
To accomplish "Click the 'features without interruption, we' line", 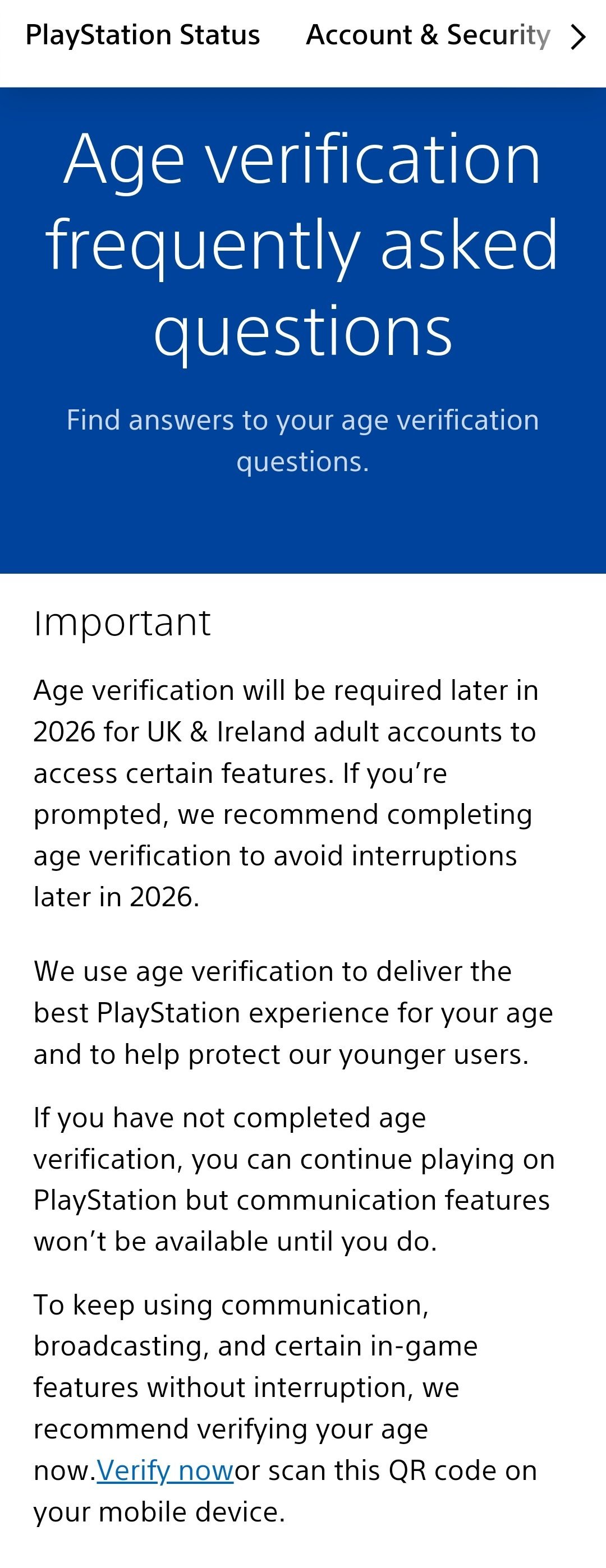I will (246, 1388).
